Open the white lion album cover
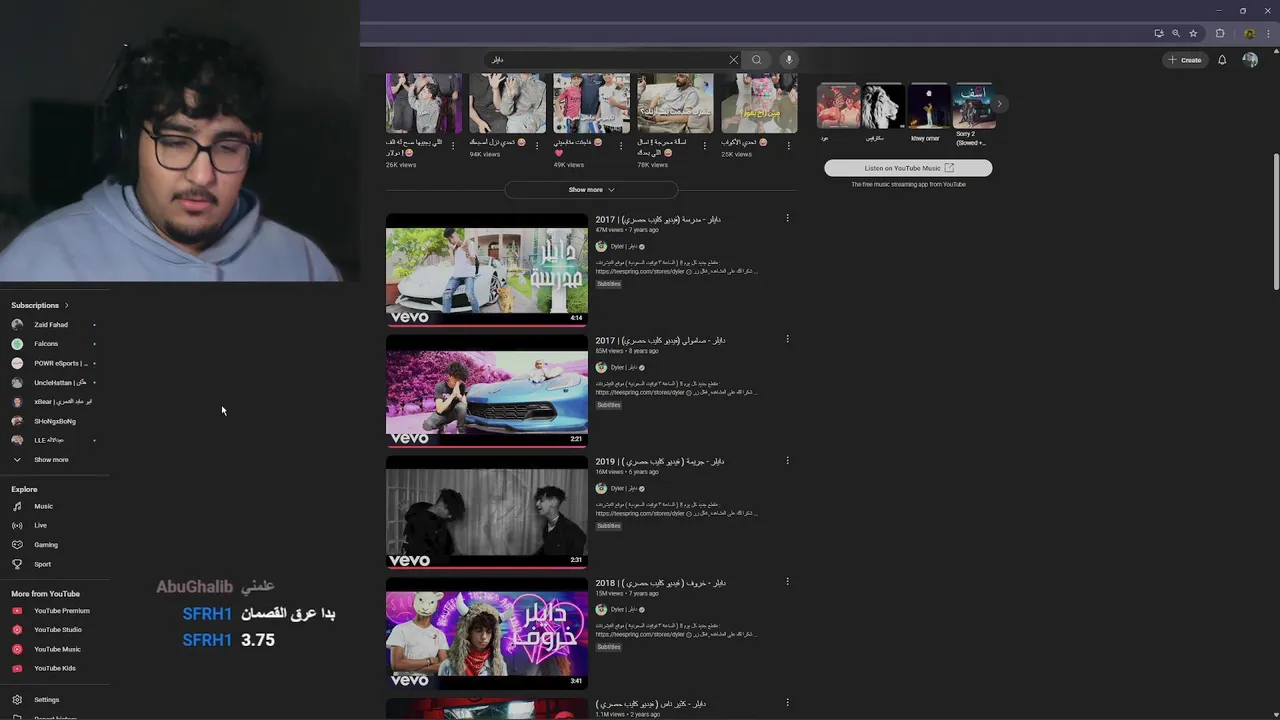Image resolution: width=1280 pixels, height=720 pixels. (x=884, y=106)
